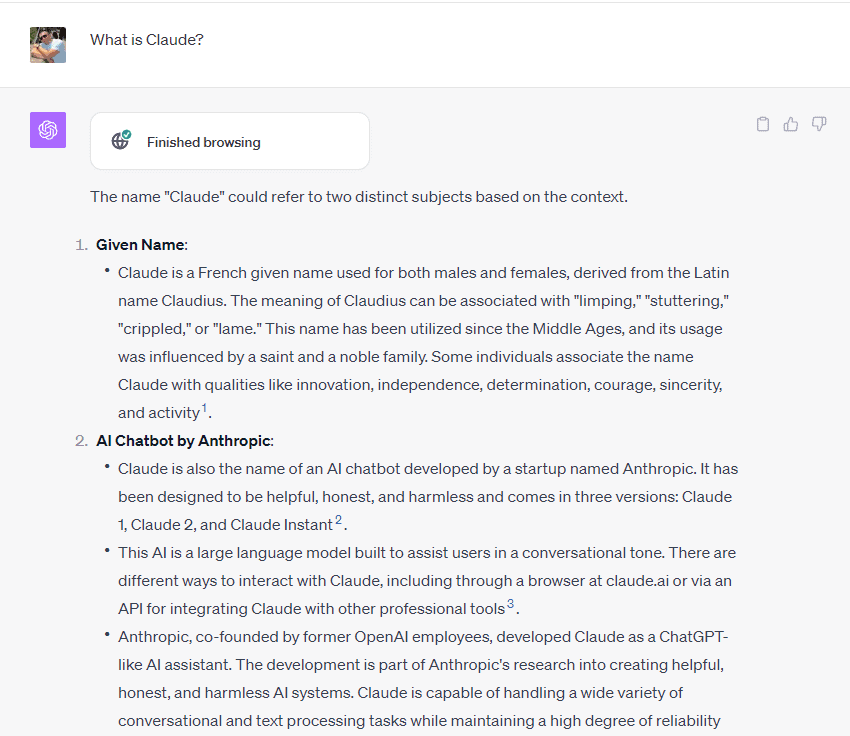Give the response a thumbs up
The width and height of the screenshot is (850, 736).
(791, 124)
